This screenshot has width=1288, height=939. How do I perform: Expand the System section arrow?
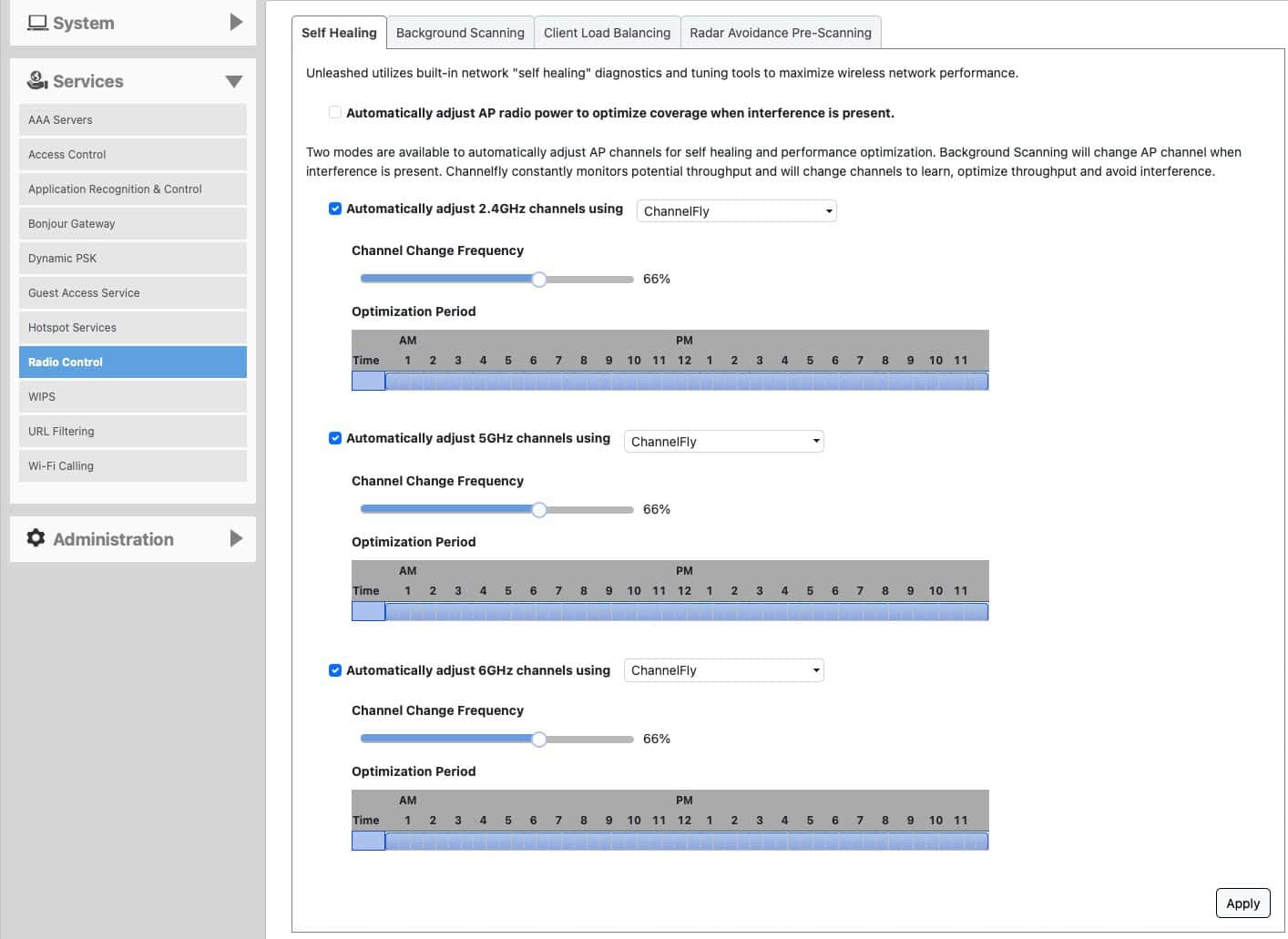pyautogui.click(x=236, y=22)
